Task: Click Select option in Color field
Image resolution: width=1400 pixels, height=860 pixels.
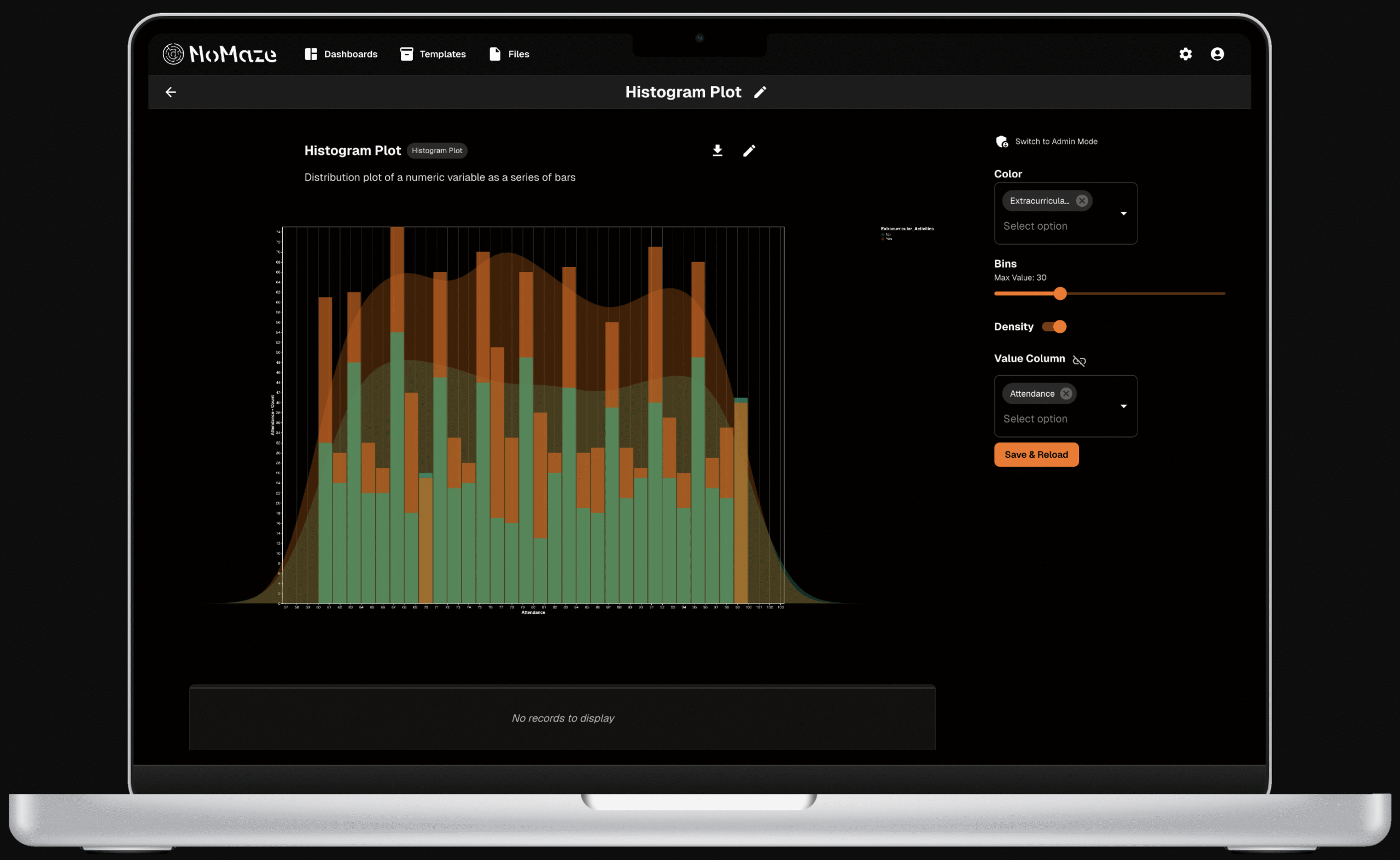Action: click(1035, 226)
